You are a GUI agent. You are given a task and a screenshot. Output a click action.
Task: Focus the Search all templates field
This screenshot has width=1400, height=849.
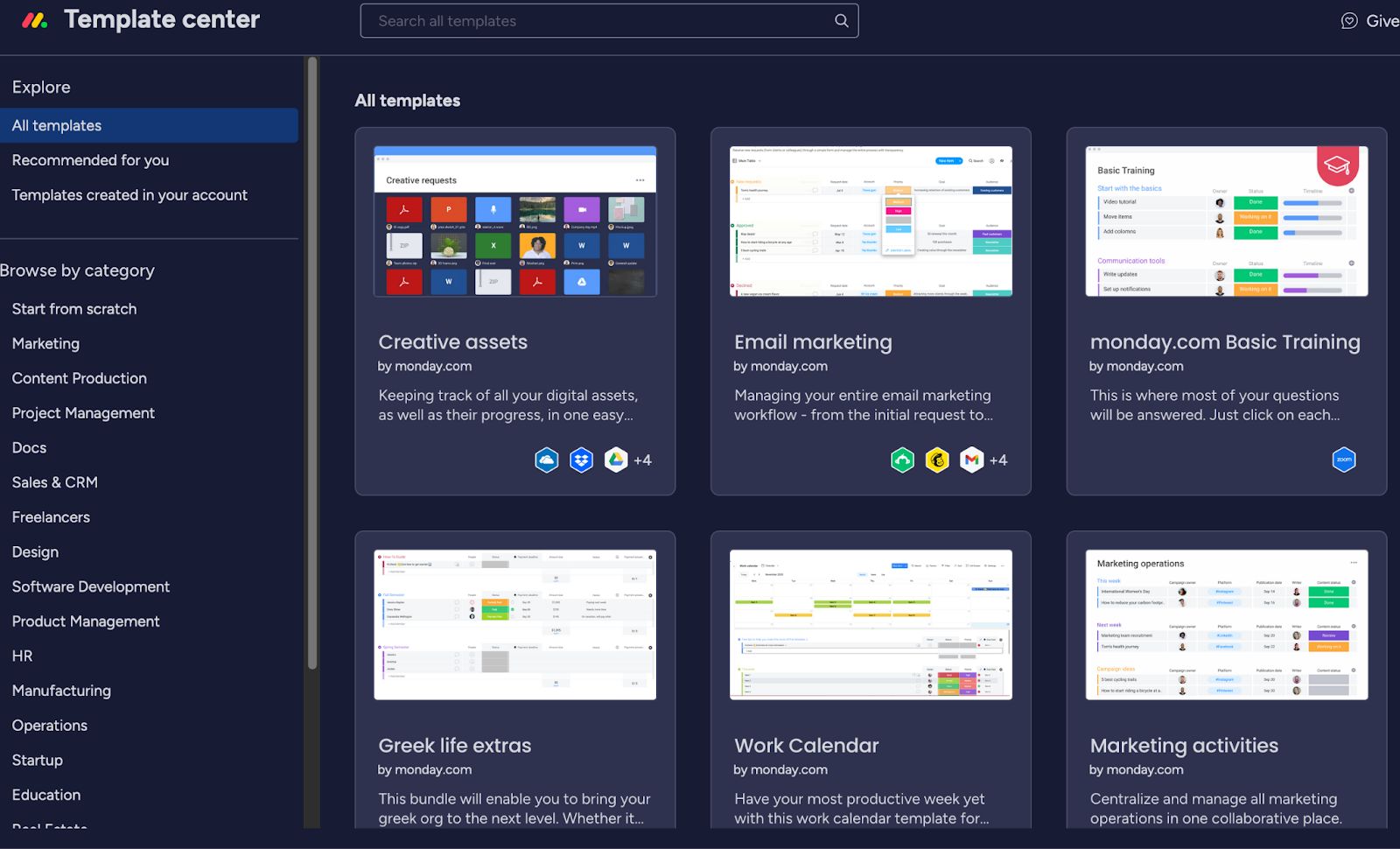(x=609, y=21)
